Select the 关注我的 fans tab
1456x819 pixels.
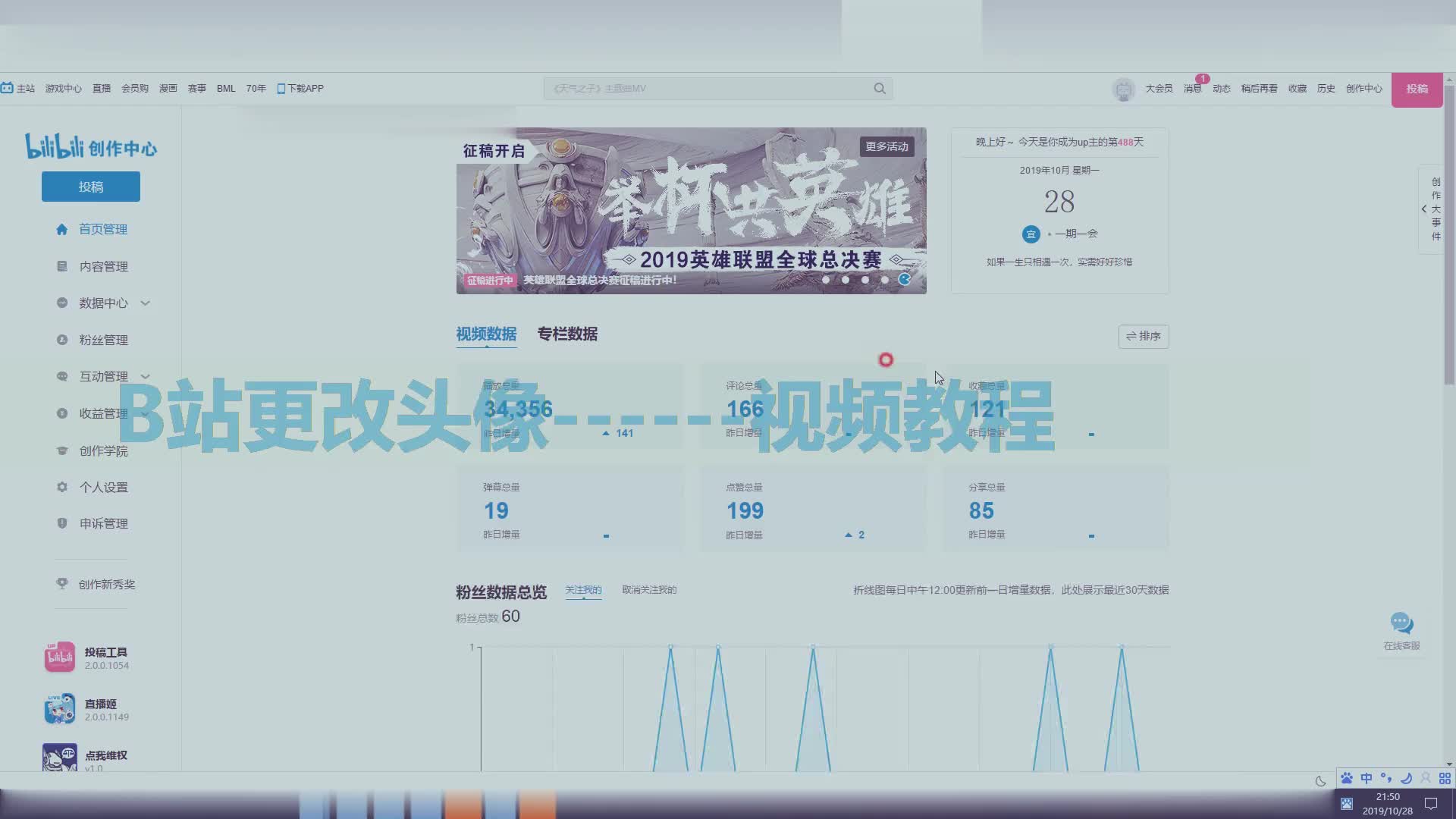pos(583,590)
